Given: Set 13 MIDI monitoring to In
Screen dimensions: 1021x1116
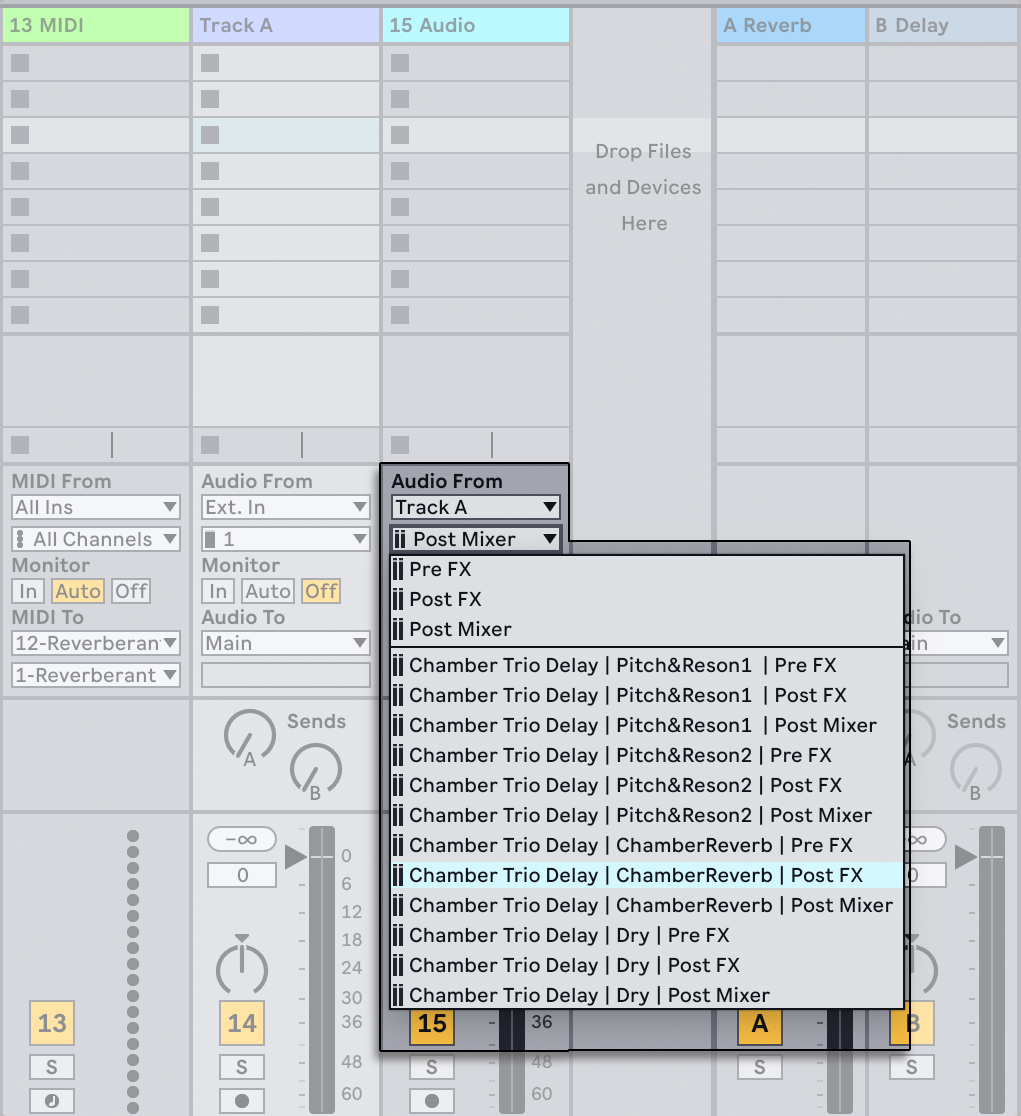Looking at the screenshot, I should point(27,591).
